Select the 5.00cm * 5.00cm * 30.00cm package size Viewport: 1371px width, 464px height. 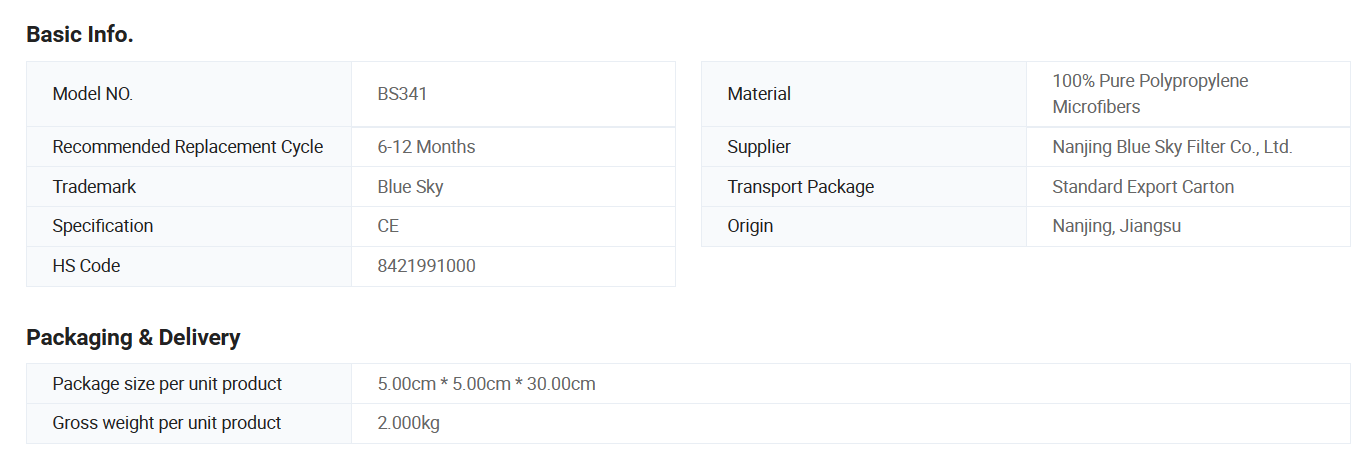pyautogui.click(x=487, y=384)
